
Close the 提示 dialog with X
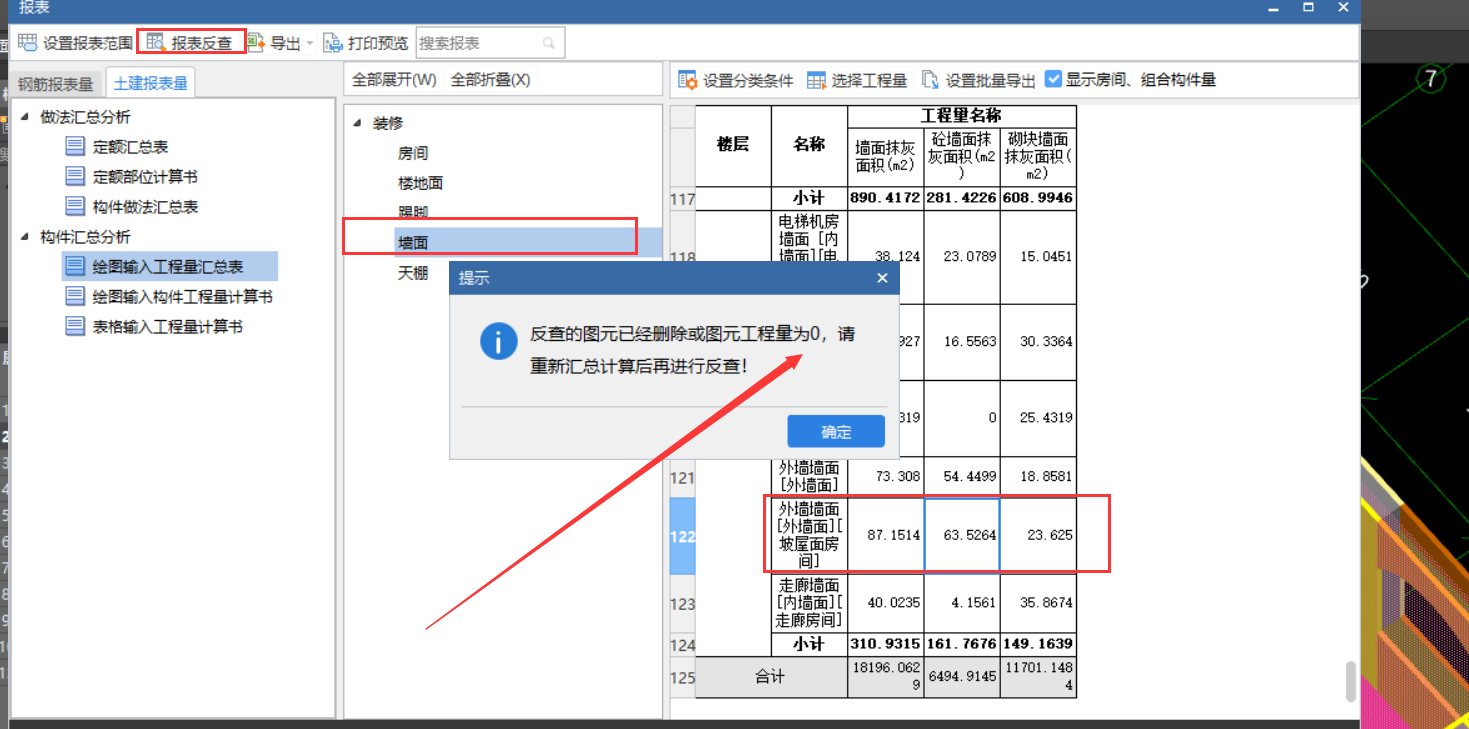tap(882, 278)
